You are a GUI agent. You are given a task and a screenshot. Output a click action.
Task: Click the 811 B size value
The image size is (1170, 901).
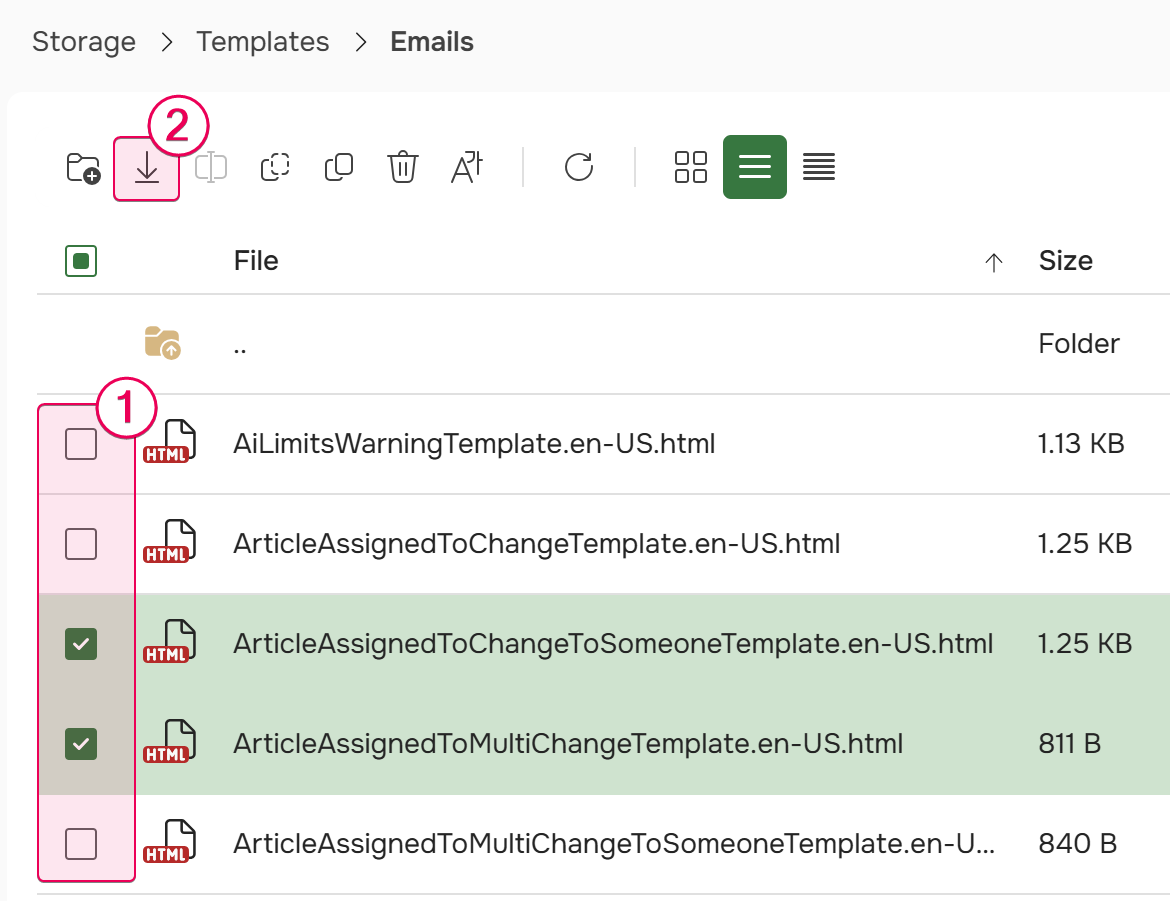point(1069,743)
